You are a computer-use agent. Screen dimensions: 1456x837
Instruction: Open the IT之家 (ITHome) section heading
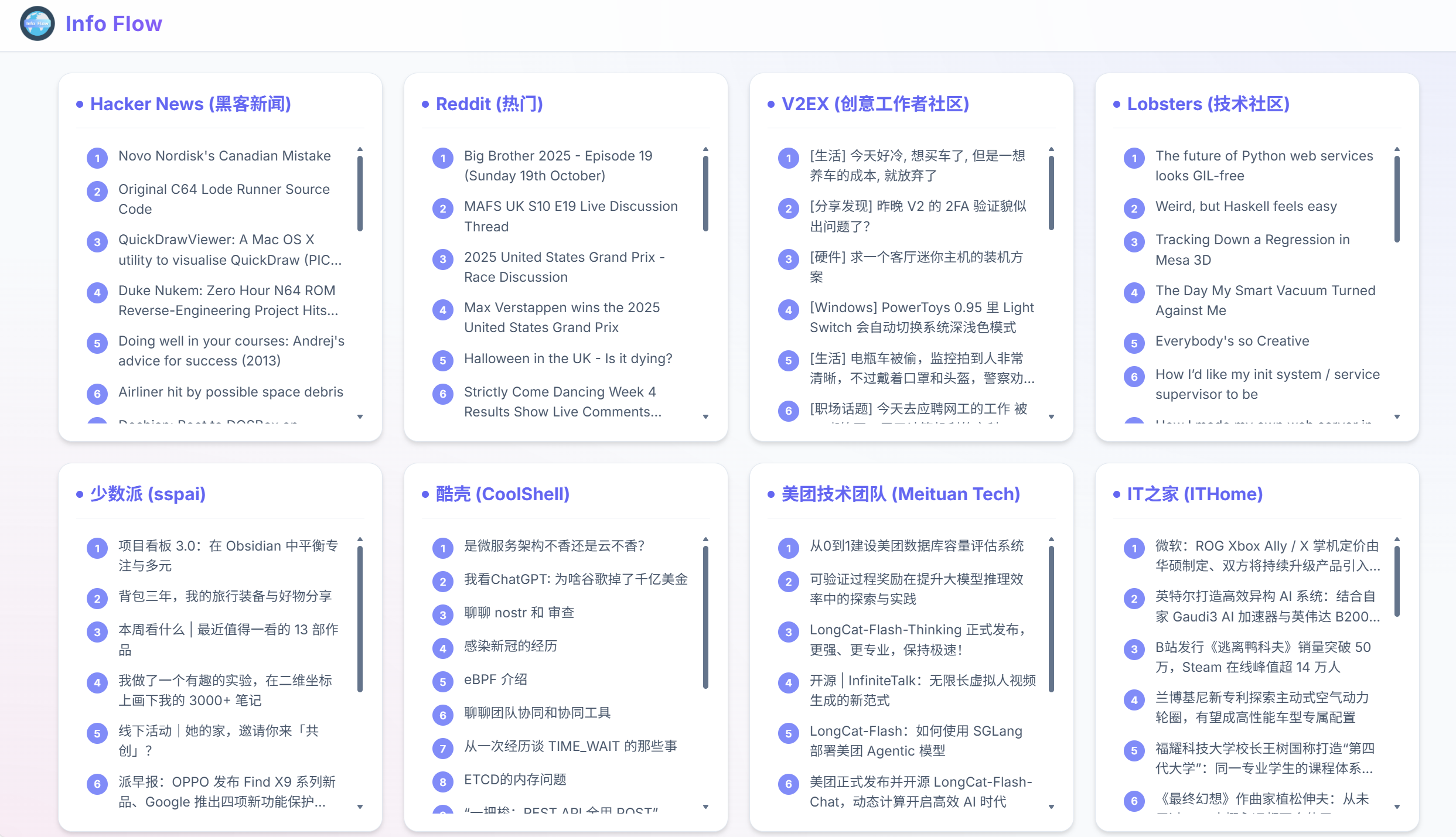tap(1195, 494)
